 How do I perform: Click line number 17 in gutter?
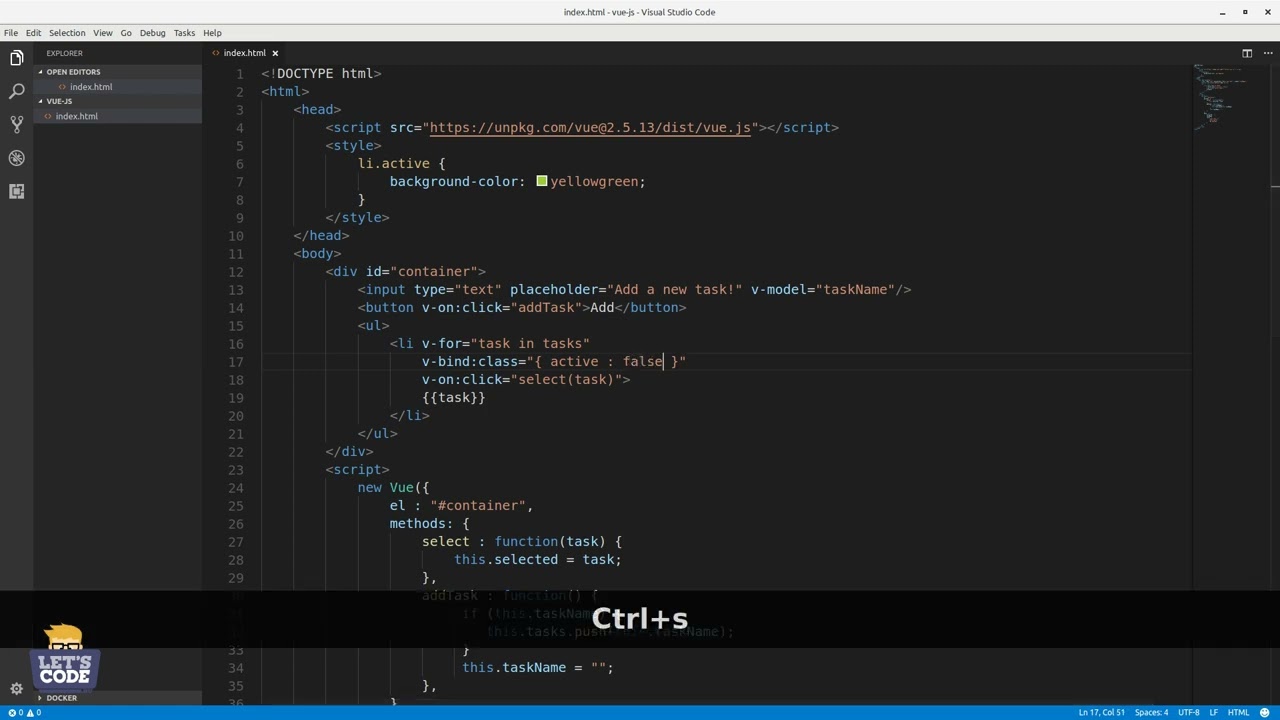(x=236, y=361)
